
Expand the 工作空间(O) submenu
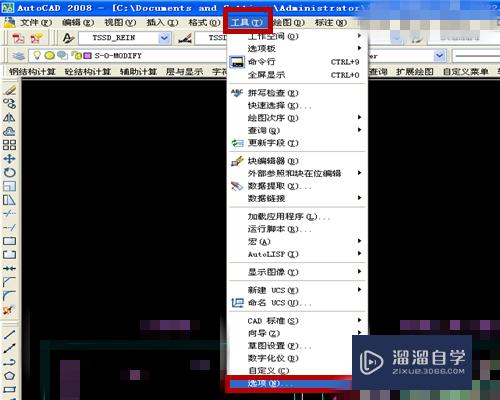pos(298,36)
